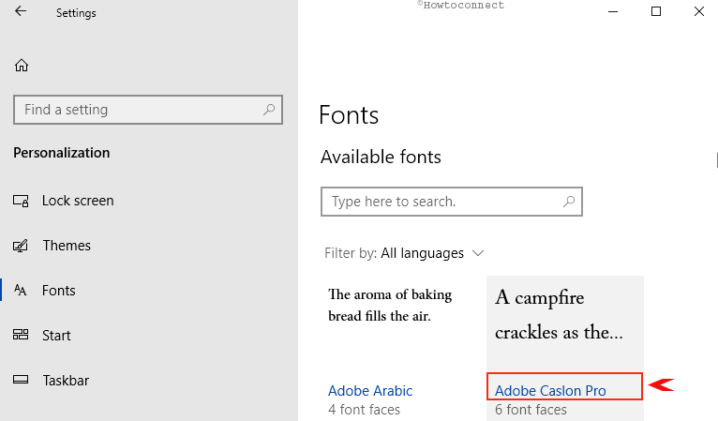Select Fonts in Personalization menu
718x421 pixels.
(59, 290)
